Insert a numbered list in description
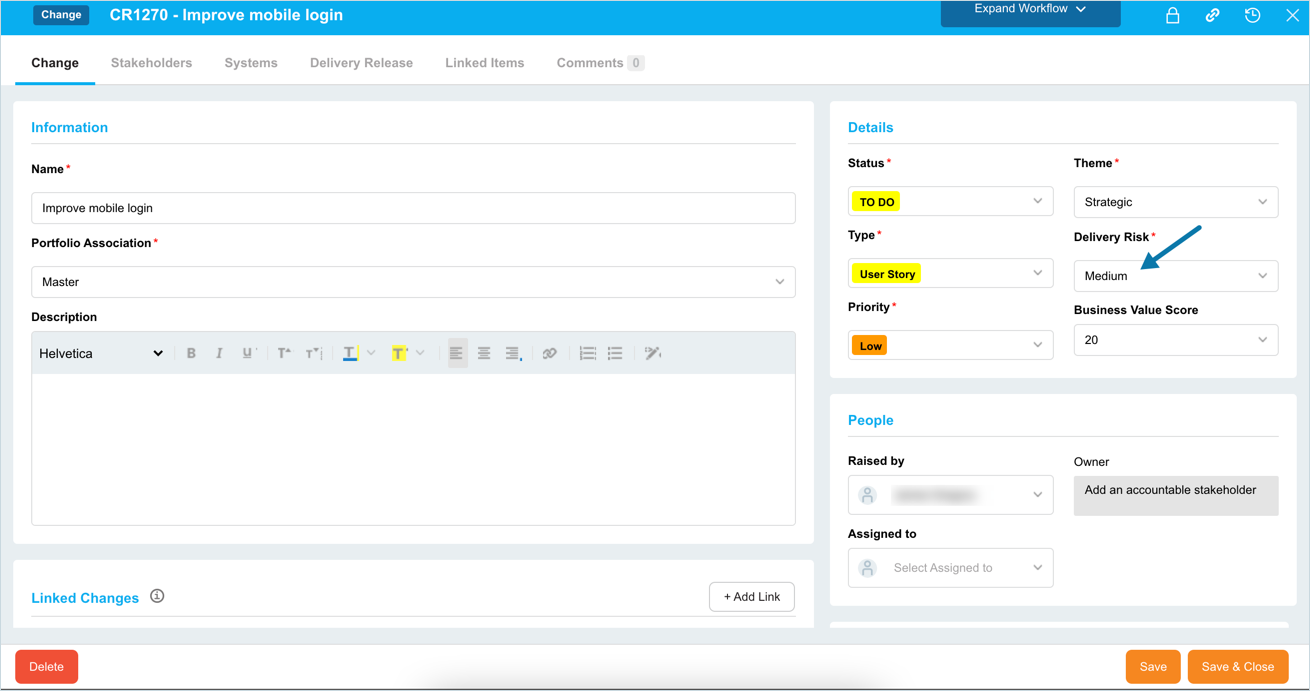 (x=587, y=354)
